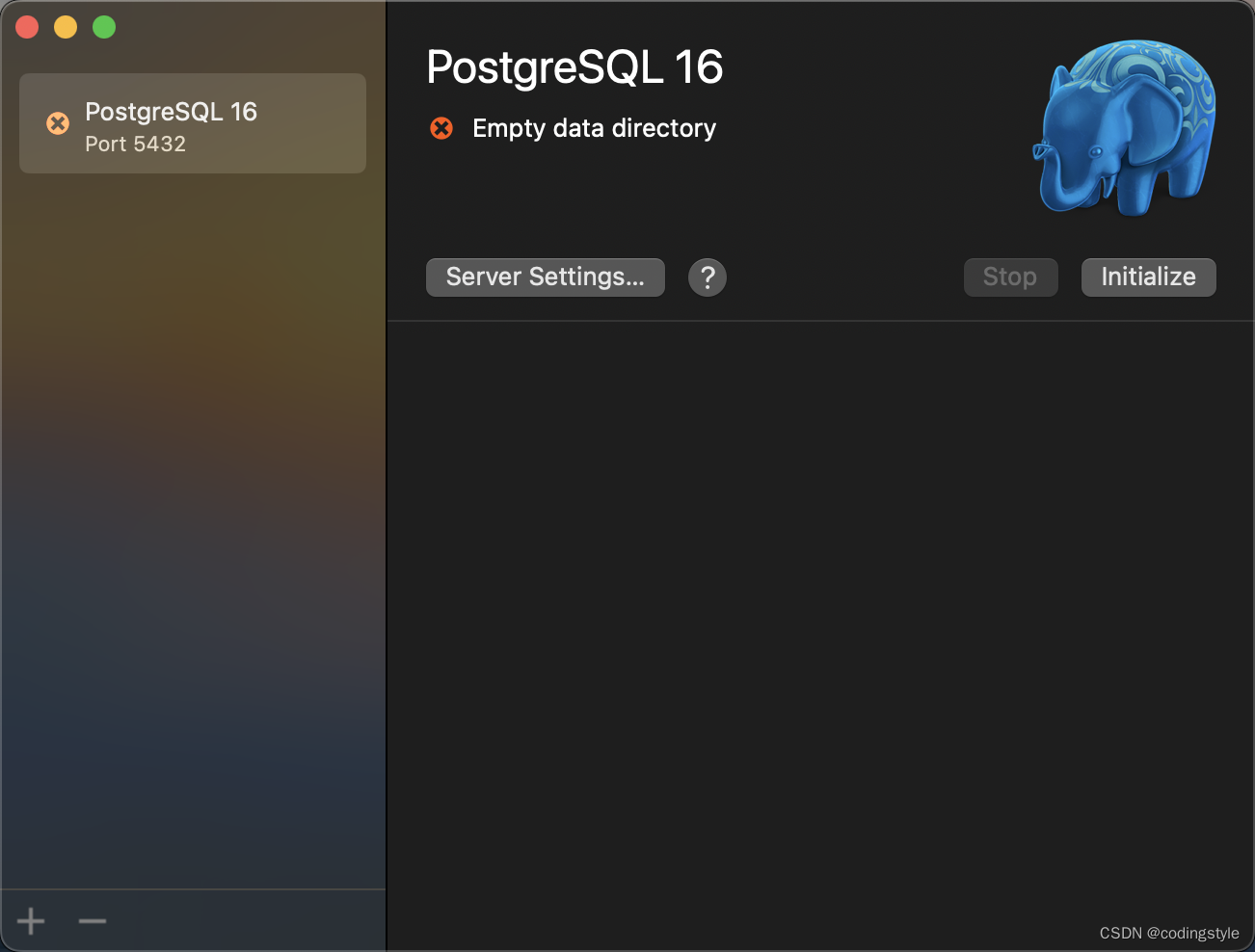1255x952 pixels.
Task: Click the sidebar server error status icon
Action: tap(58, 123)
